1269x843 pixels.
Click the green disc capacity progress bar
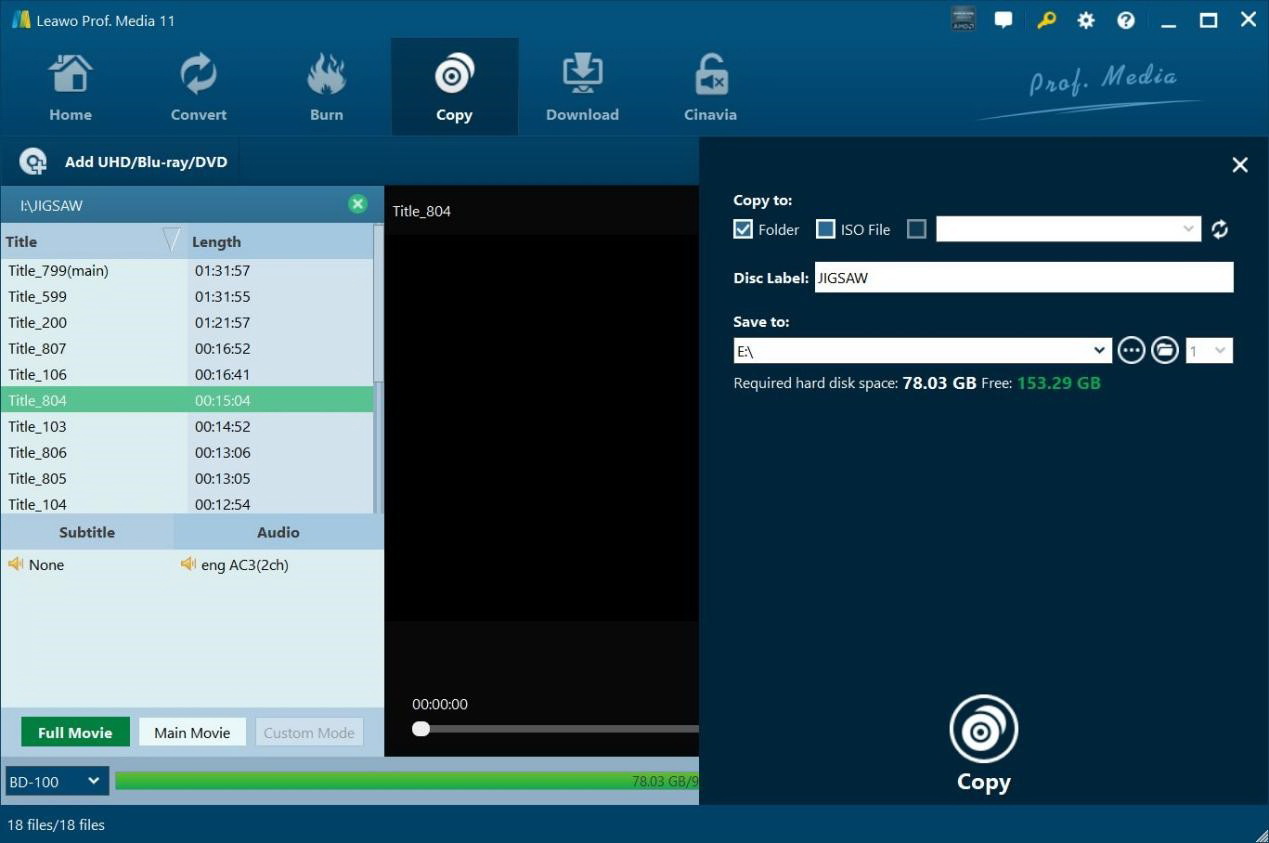[x=407, y=781]
